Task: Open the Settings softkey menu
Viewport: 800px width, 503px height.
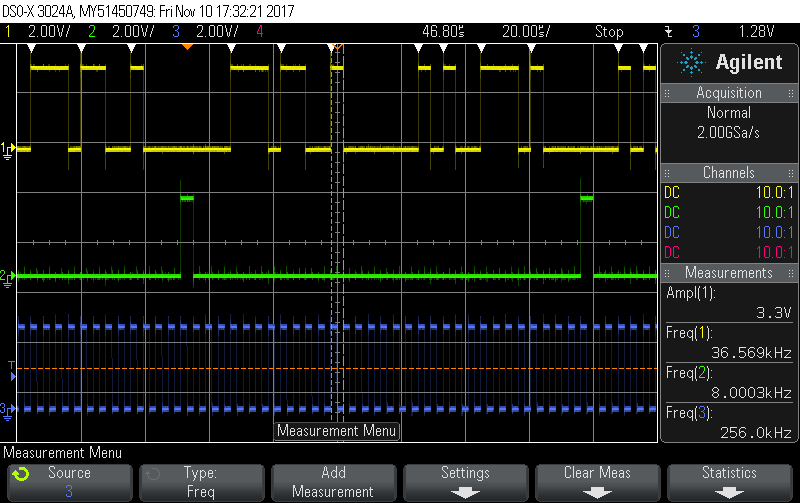Action: pos(465,483)
